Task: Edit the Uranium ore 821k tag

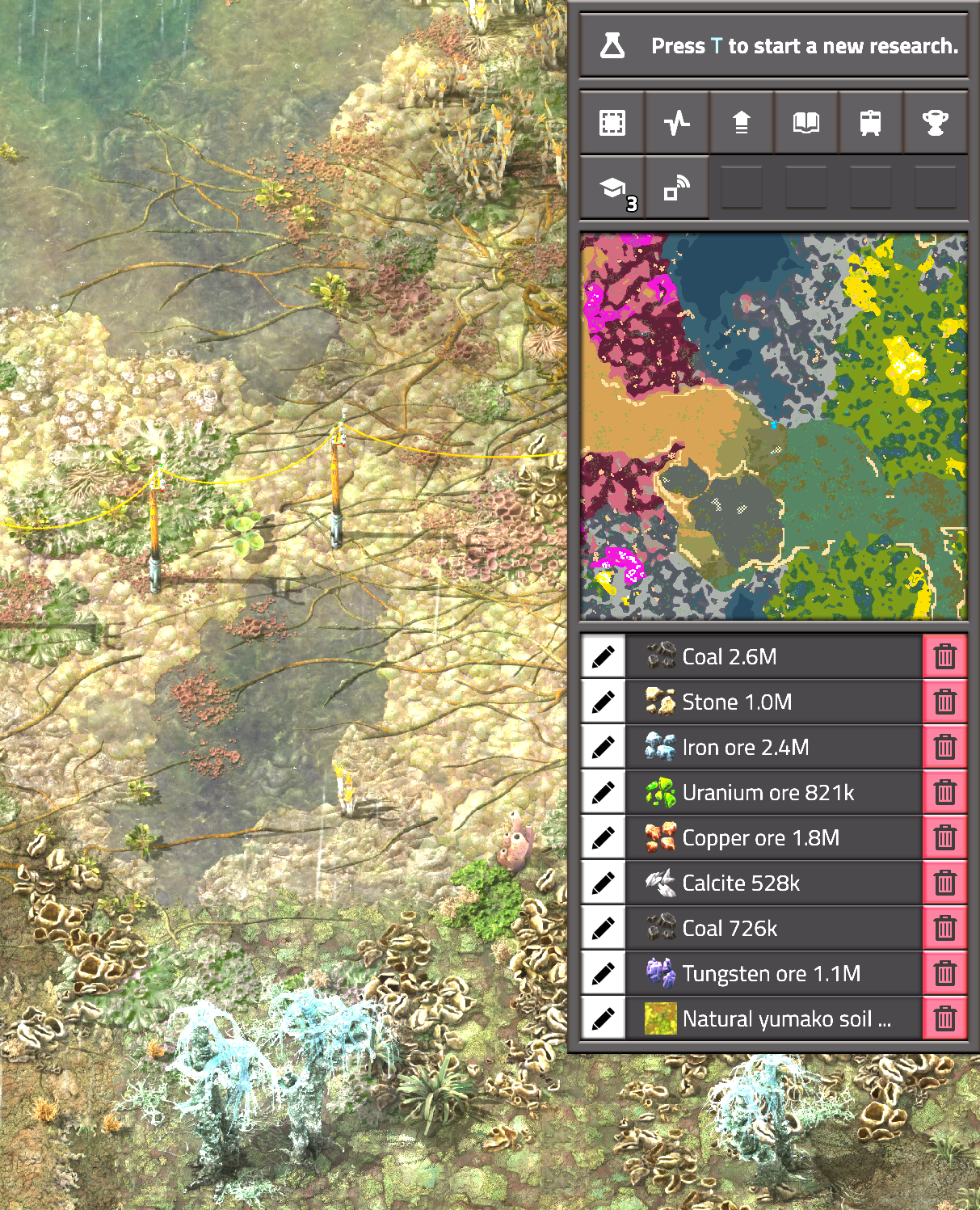Action: 603,792
